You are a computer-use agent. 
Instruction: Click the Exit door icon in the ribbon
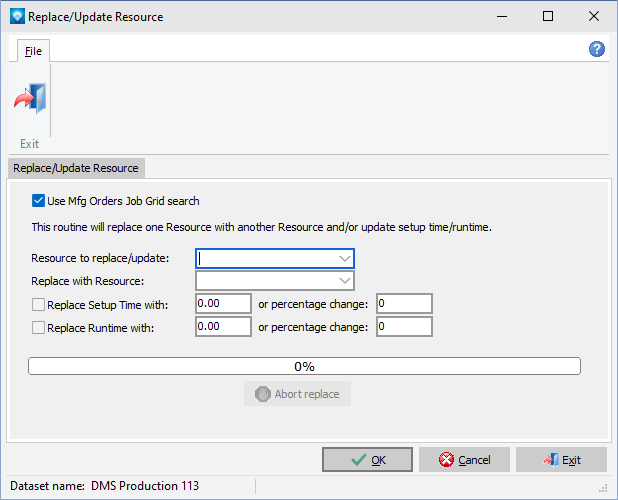30,98
